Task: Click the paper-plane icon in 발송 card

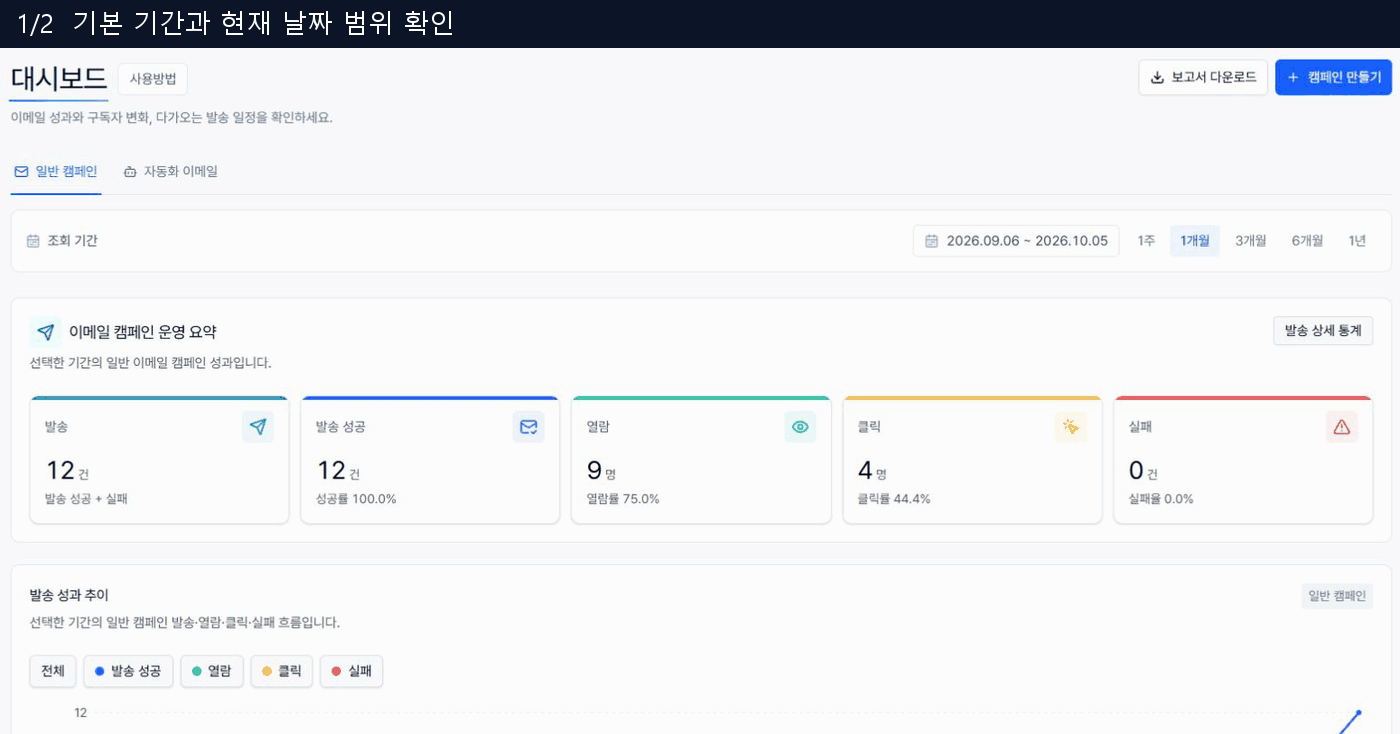Action: [258, 427]
